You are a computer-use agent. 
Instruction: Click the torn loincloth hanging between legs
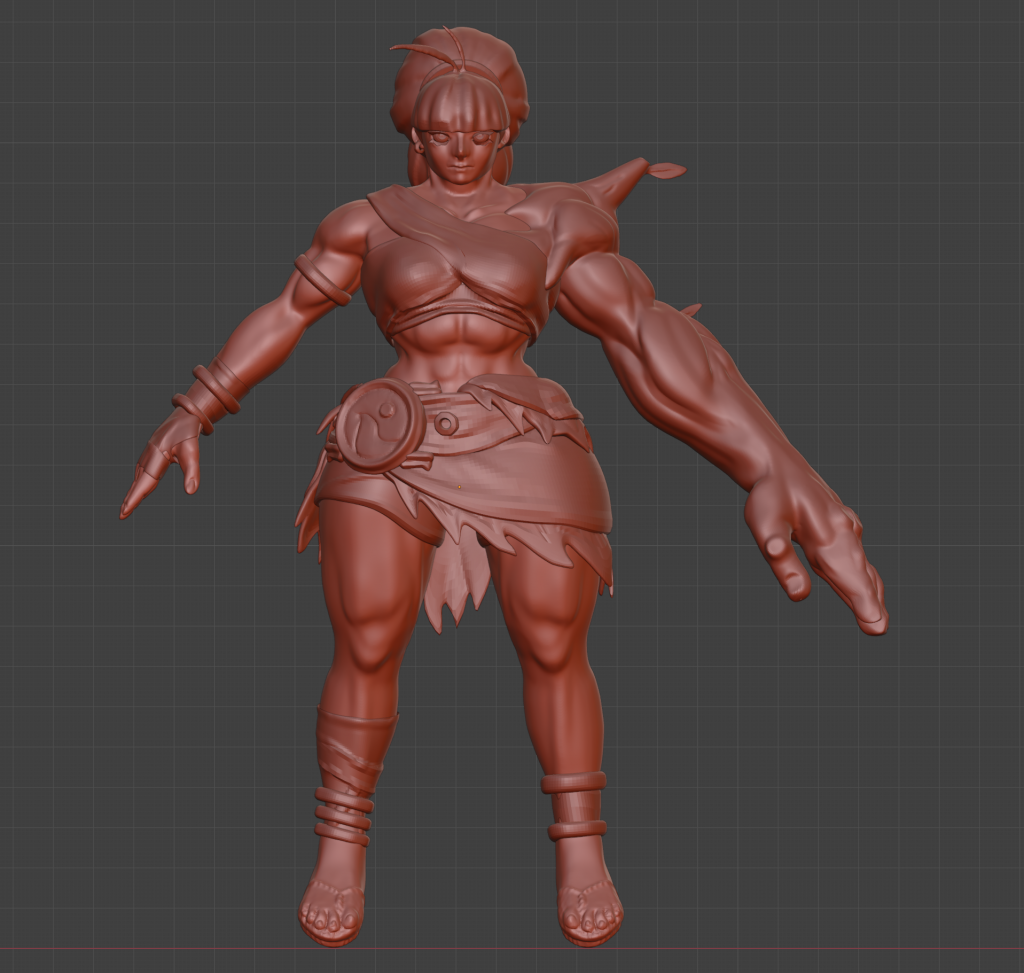coord(456,585)
